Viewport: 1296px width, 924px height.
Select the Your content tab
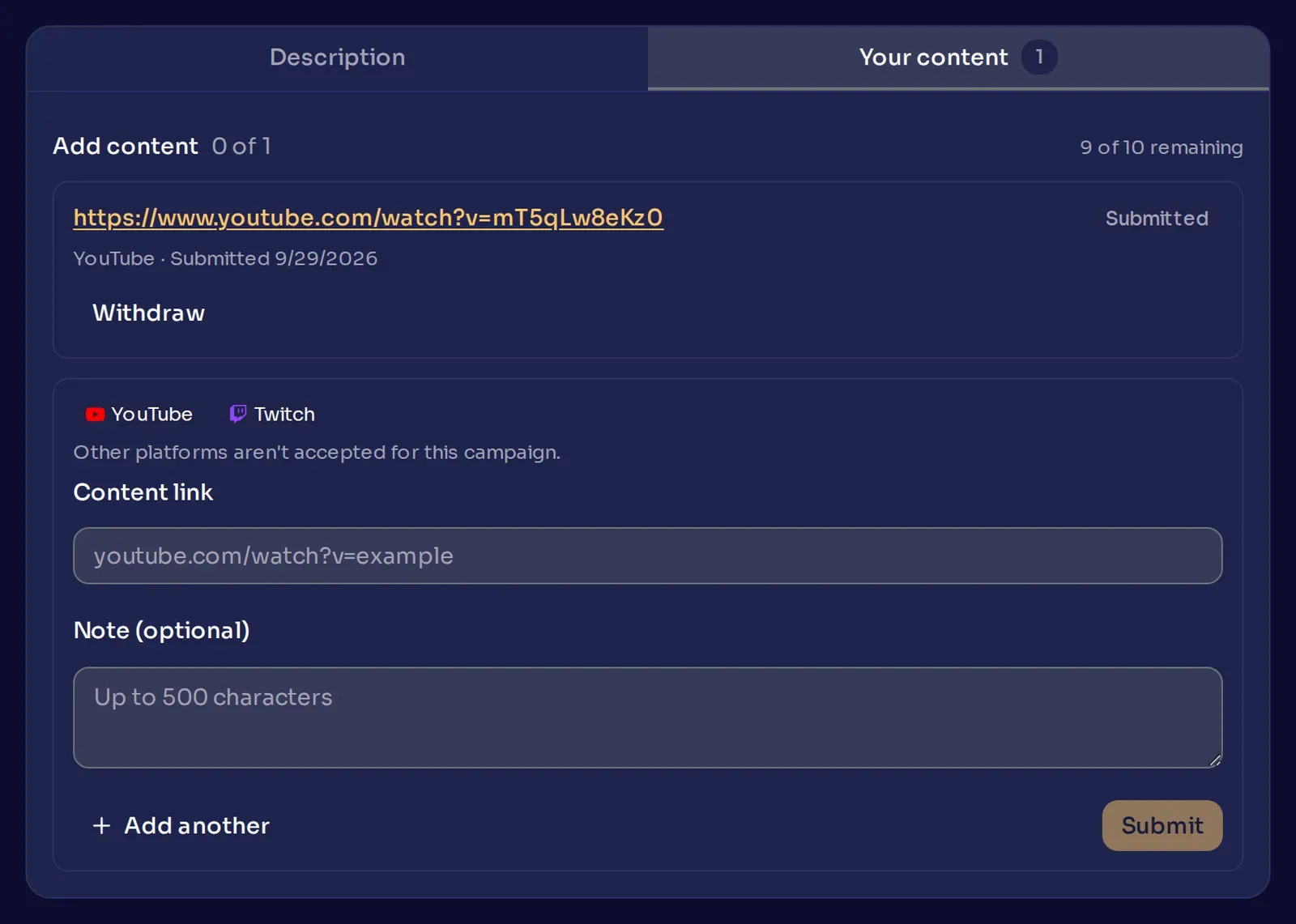point(958,57)
